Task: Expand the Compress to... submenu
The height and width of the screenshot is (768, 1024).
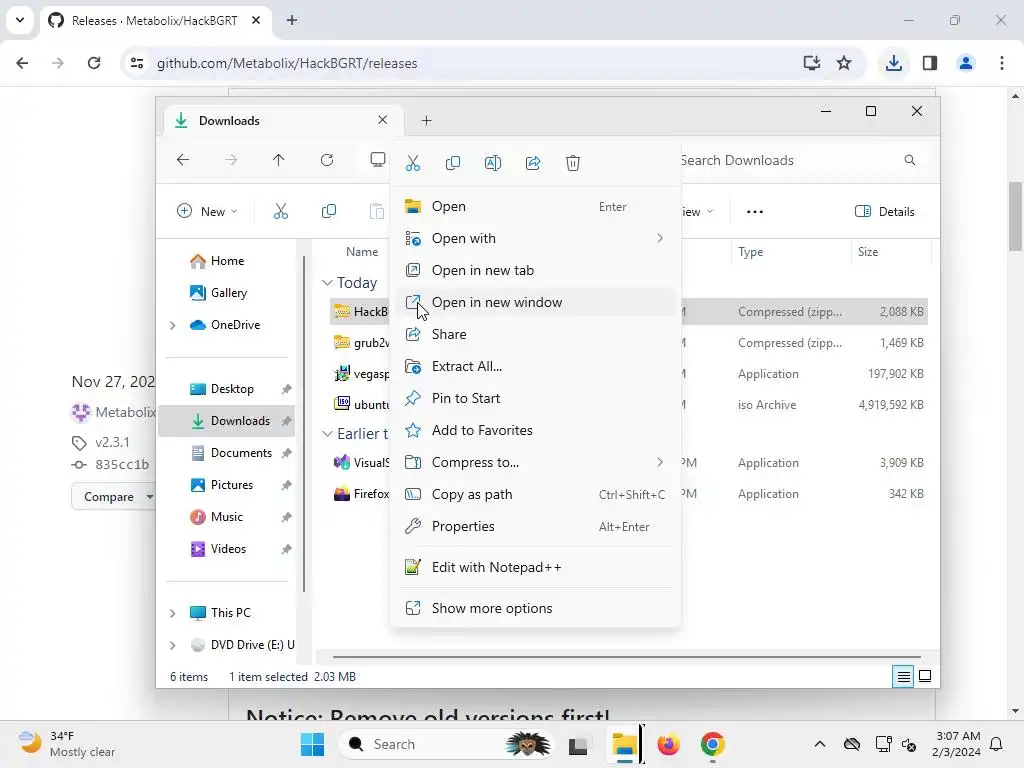Action: point(535,462)
